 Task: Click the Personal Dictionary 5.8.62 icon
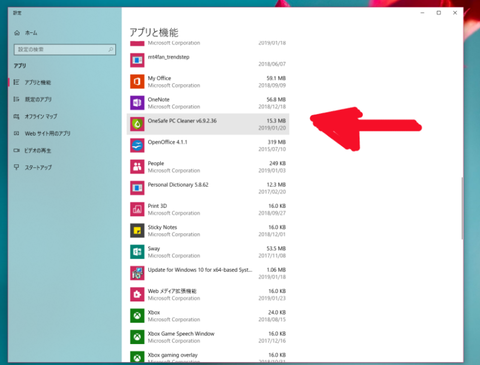[137, 188]
